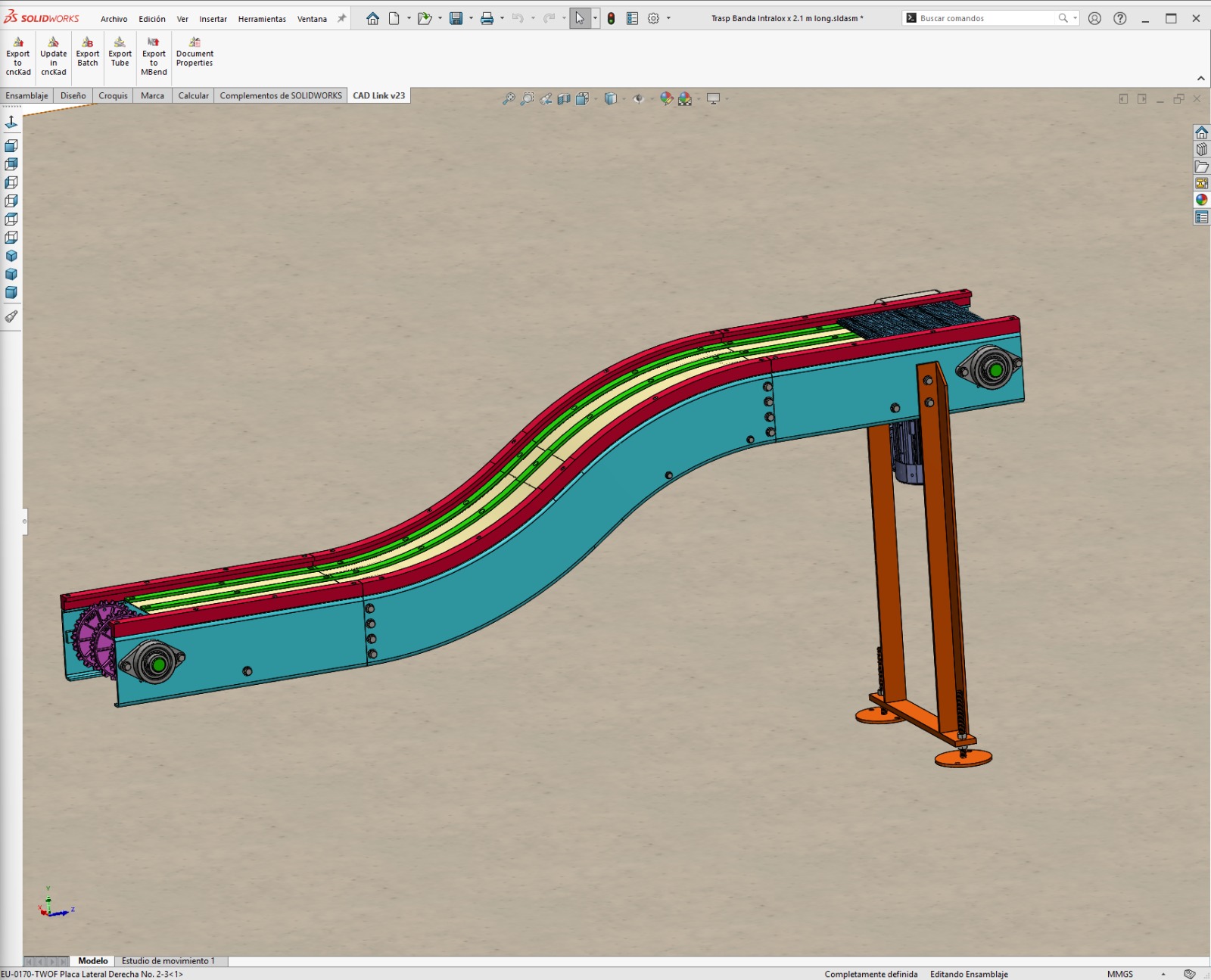
Task: Open the Herramientas menu
Action: click(262, 19)
